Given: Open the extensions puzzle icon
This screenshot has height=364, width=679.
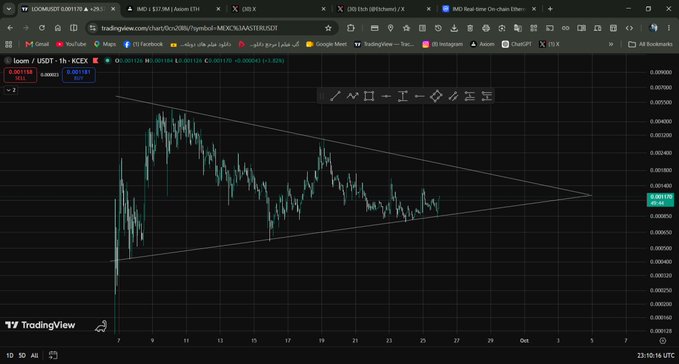Looking at the screenshot, I should 351,28.
